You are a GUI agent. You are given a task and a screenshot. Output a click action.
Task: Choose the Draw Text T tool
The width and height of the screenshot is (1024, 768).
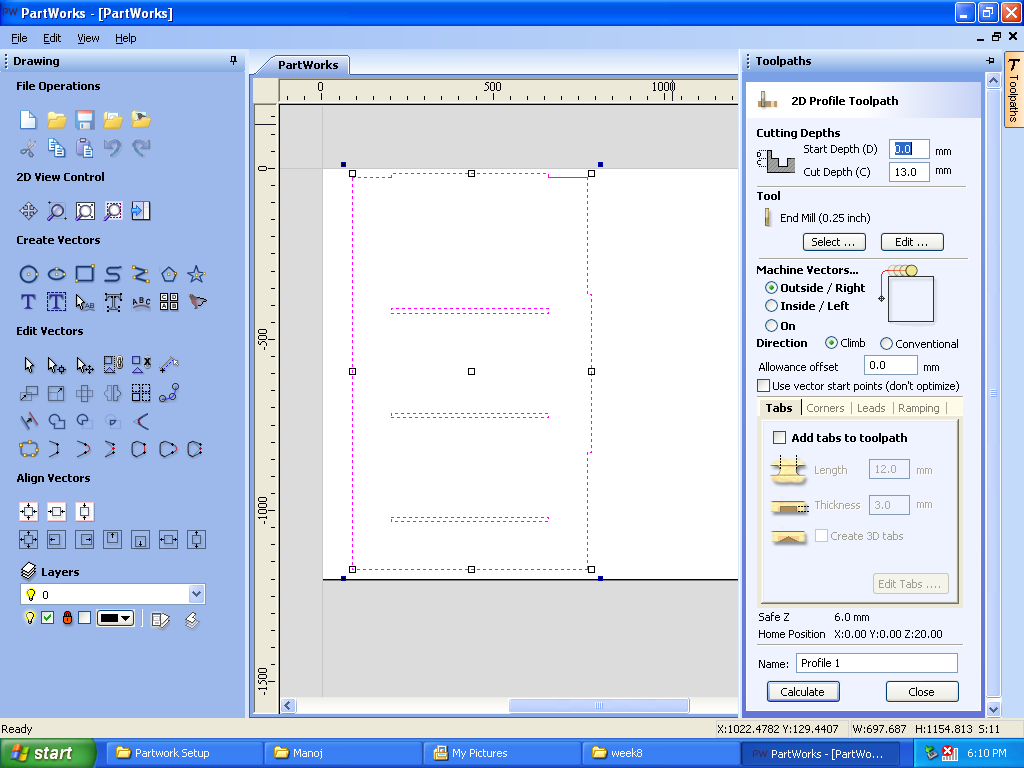point(28,302)
